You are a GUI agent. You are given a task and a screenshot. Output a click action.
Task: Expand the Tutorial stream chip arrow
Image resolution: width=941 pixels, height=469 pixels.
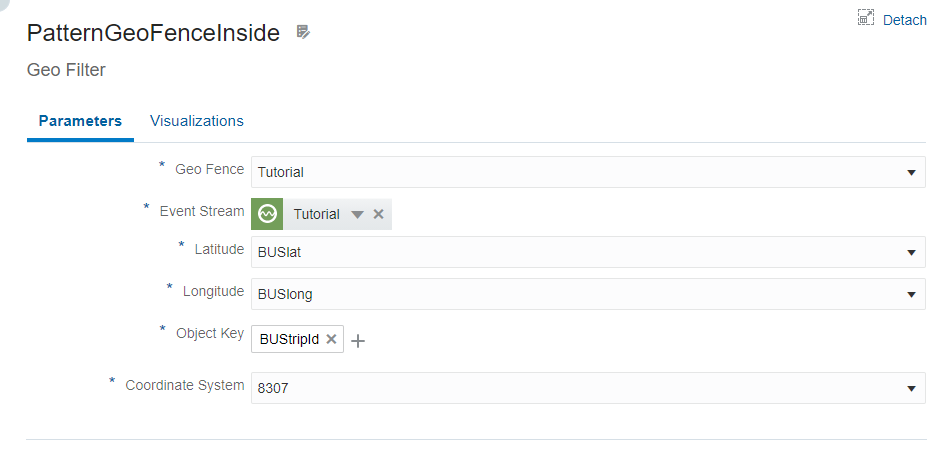[357, 214]
